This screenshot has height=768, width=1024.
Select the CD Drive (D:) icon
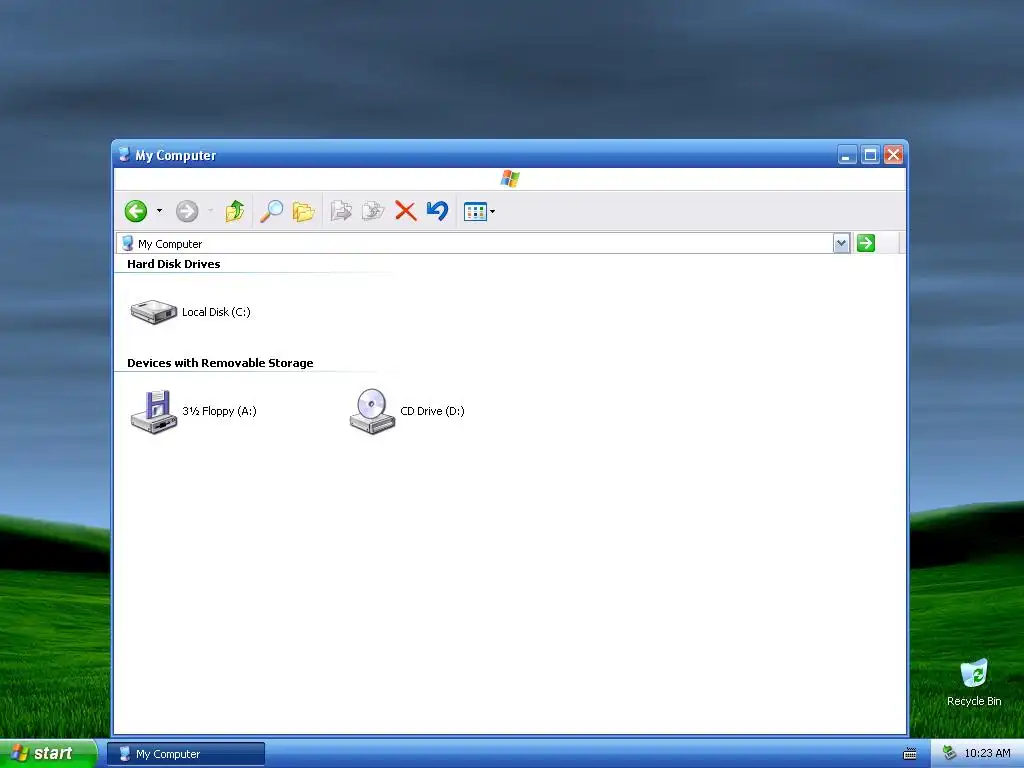click(372, 411)
